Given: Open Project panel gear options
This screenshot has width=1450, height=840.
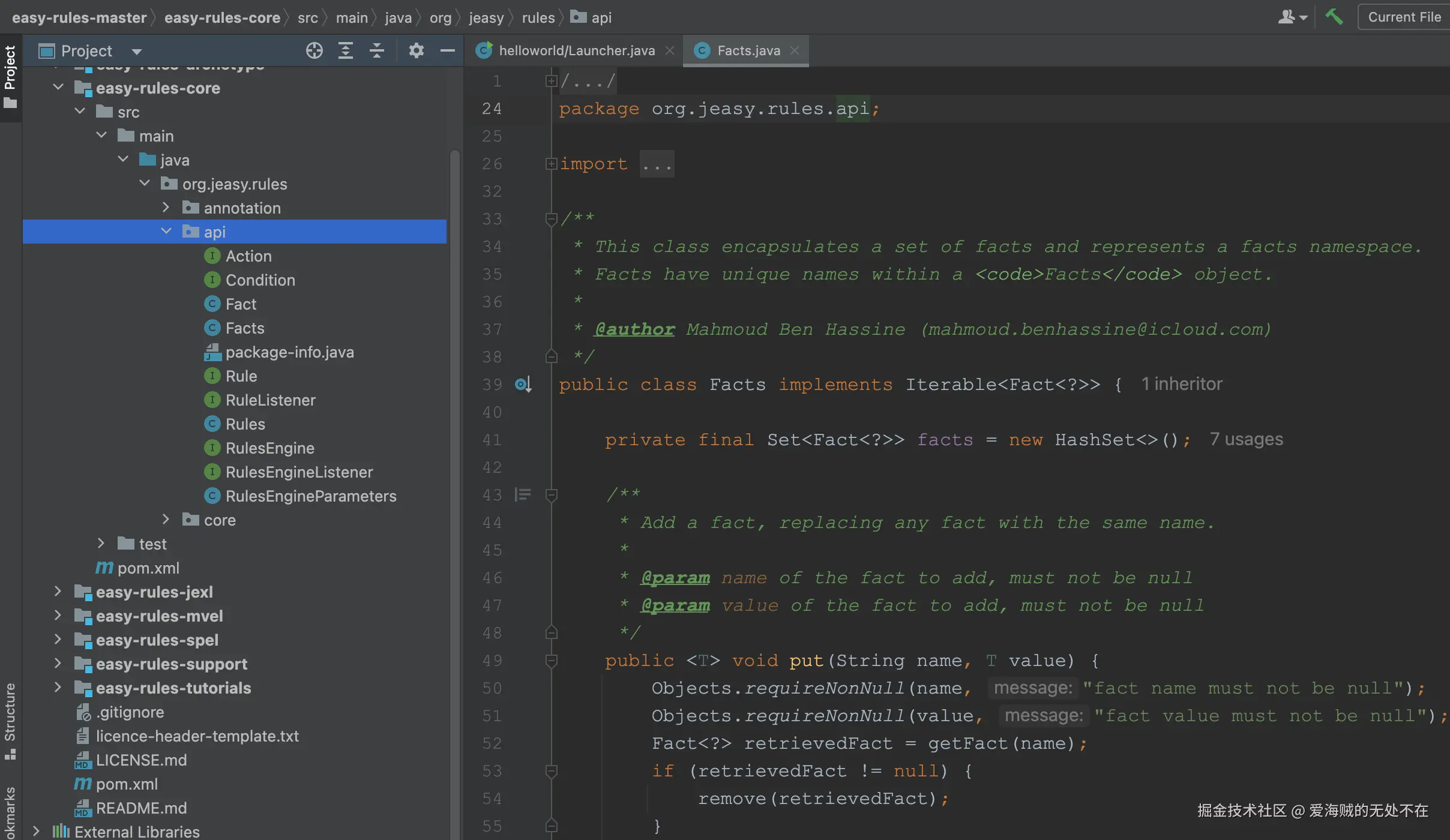Looking at the screenshot, I should [x=416, y=51].
